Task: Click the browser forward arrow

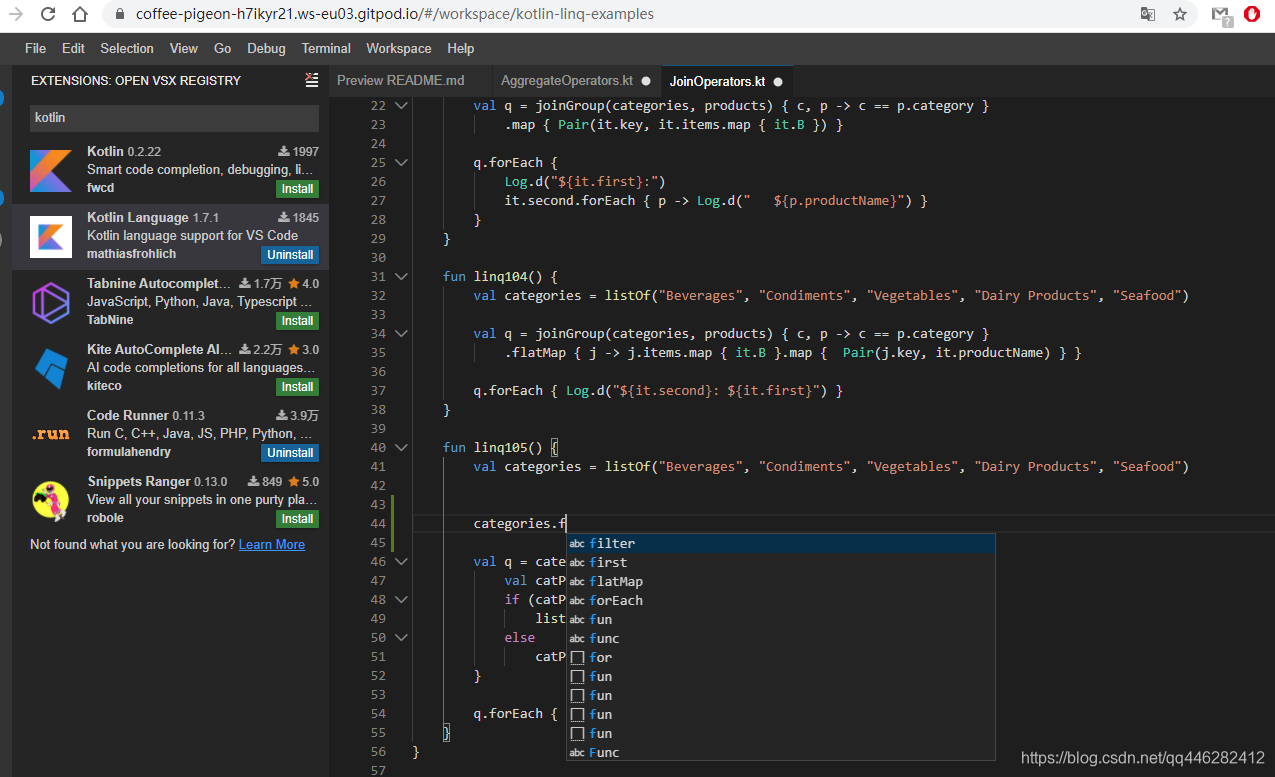Action: pyautogui.click(x=15, y=14)
